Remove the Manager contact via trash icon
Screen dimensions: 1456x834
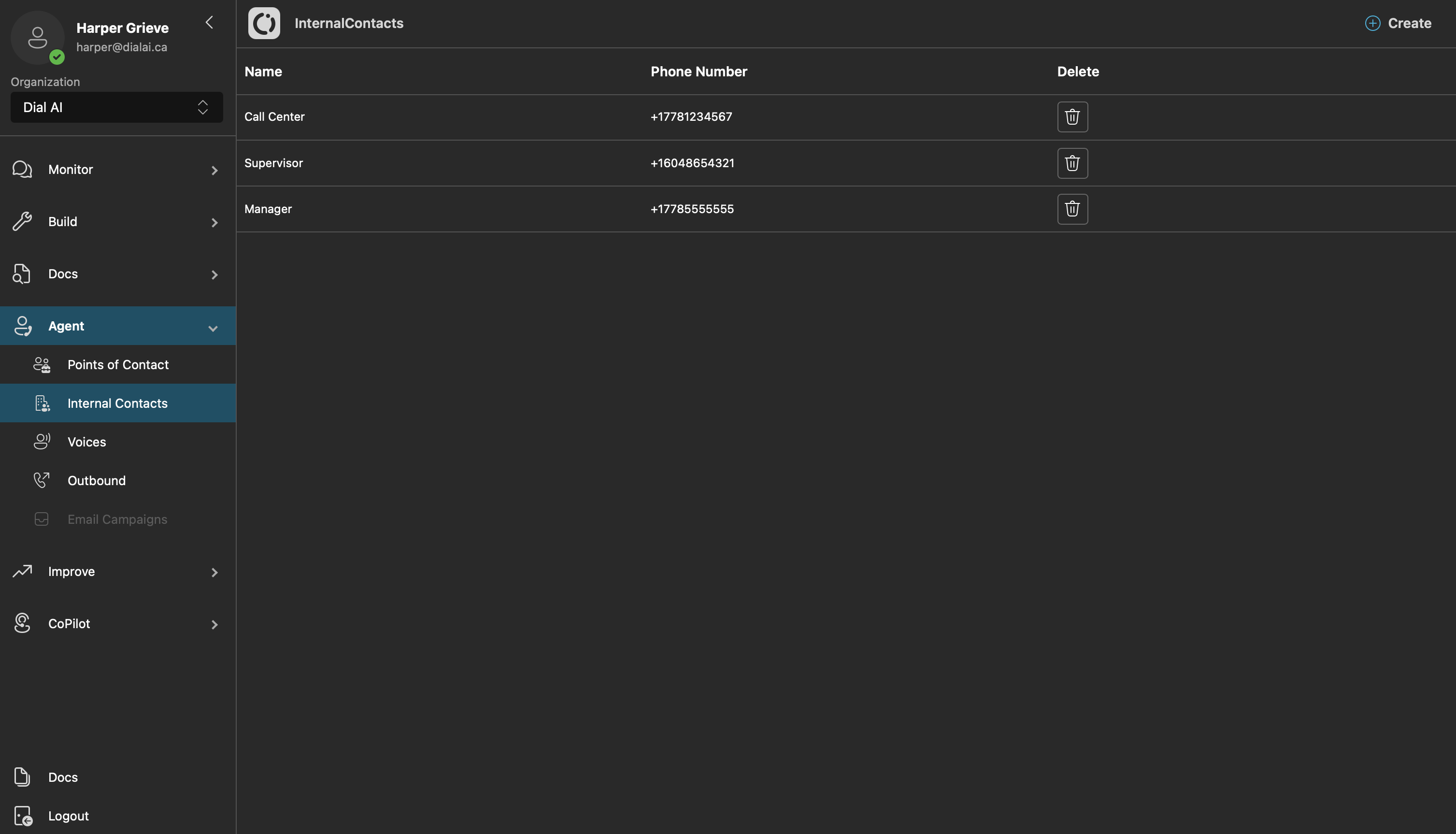pos(1072,209)
